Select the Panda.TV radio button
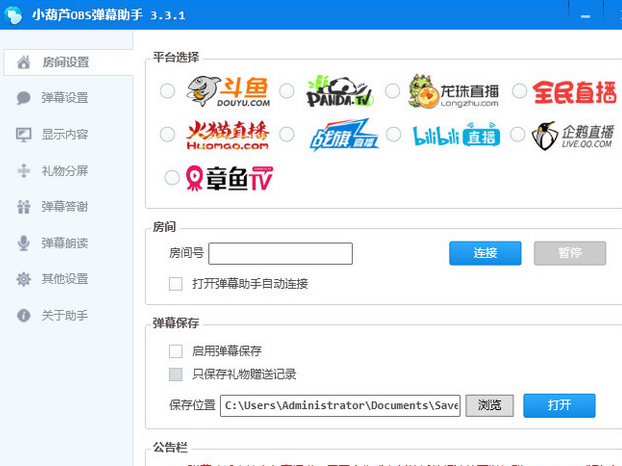The image size is (622, 466). pyautogui.click(x=286, y=91)
